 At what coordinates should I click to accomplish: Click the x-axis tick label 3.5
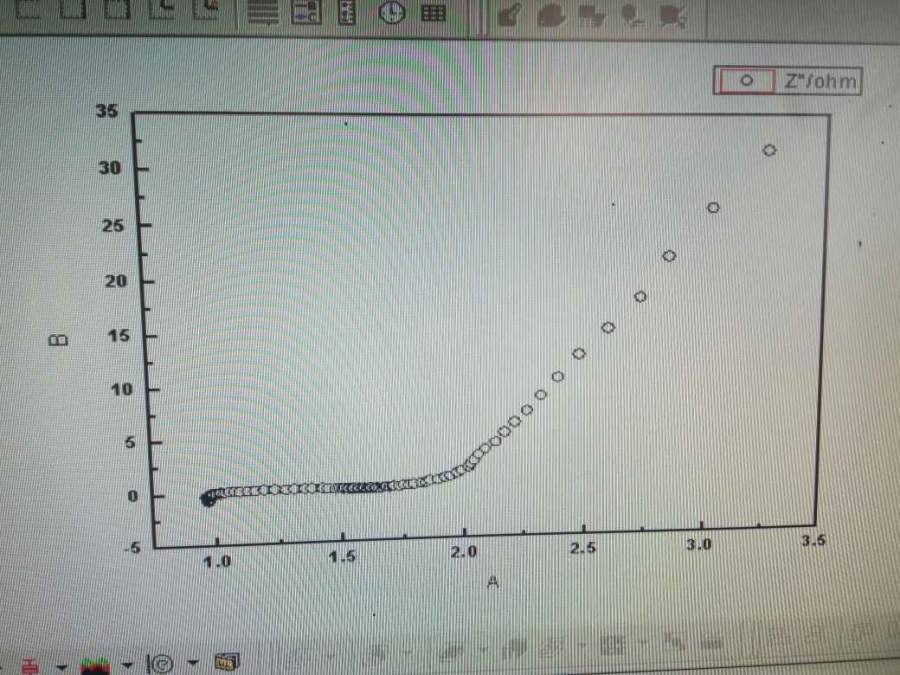813,540
